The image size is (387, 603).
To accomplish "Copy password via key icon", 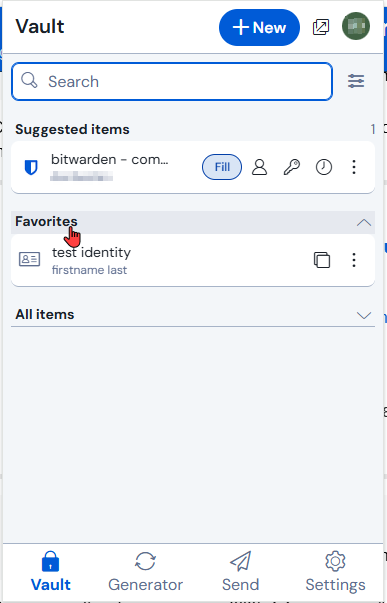I will pos(292,167).
